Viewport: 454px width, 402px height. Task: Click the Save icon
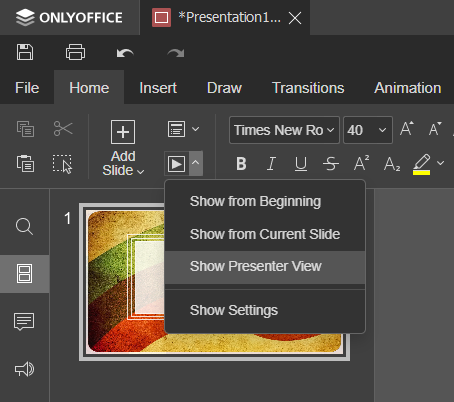(x=25, y=52)
